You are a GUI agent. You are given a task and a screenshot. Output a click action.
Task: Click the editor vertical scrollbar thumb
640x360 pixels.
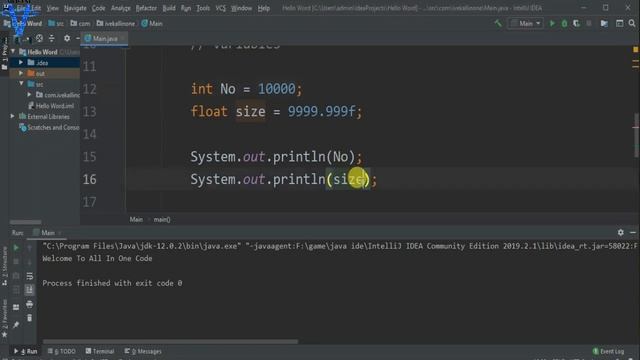tap(636, 135)
